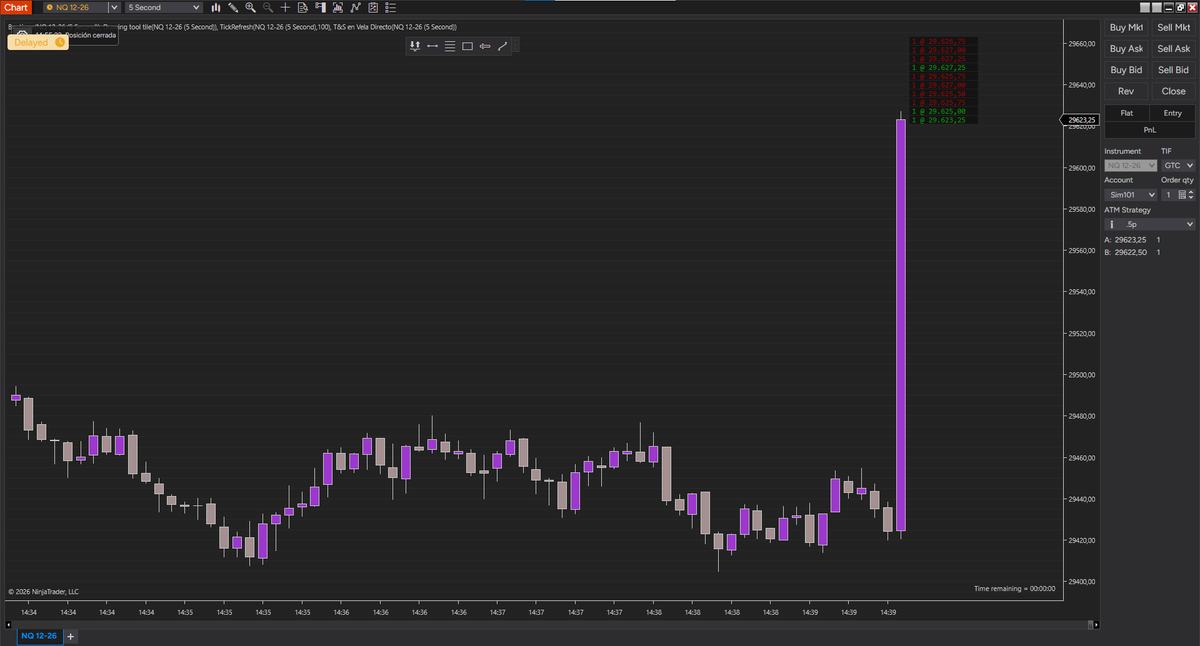Click the Posición cerrada notification
The width and height of the screenshot is (1200, 646).
[91, 35]
